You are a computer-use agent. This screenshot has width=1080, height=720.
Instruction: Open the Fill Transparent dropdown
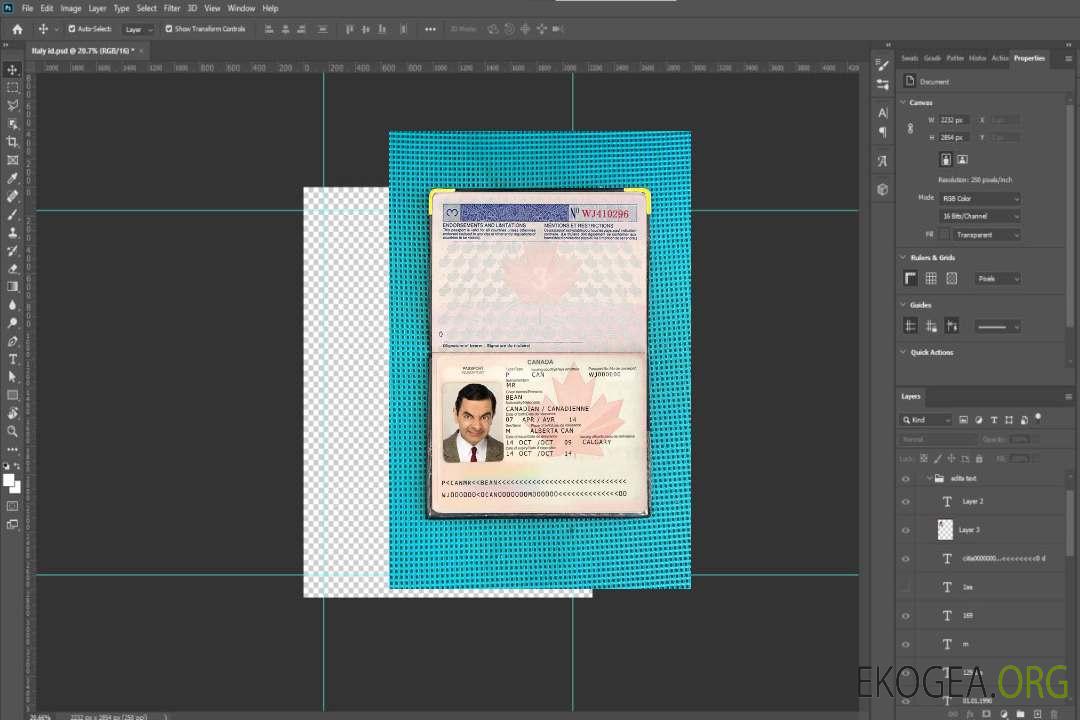[986, 235]
